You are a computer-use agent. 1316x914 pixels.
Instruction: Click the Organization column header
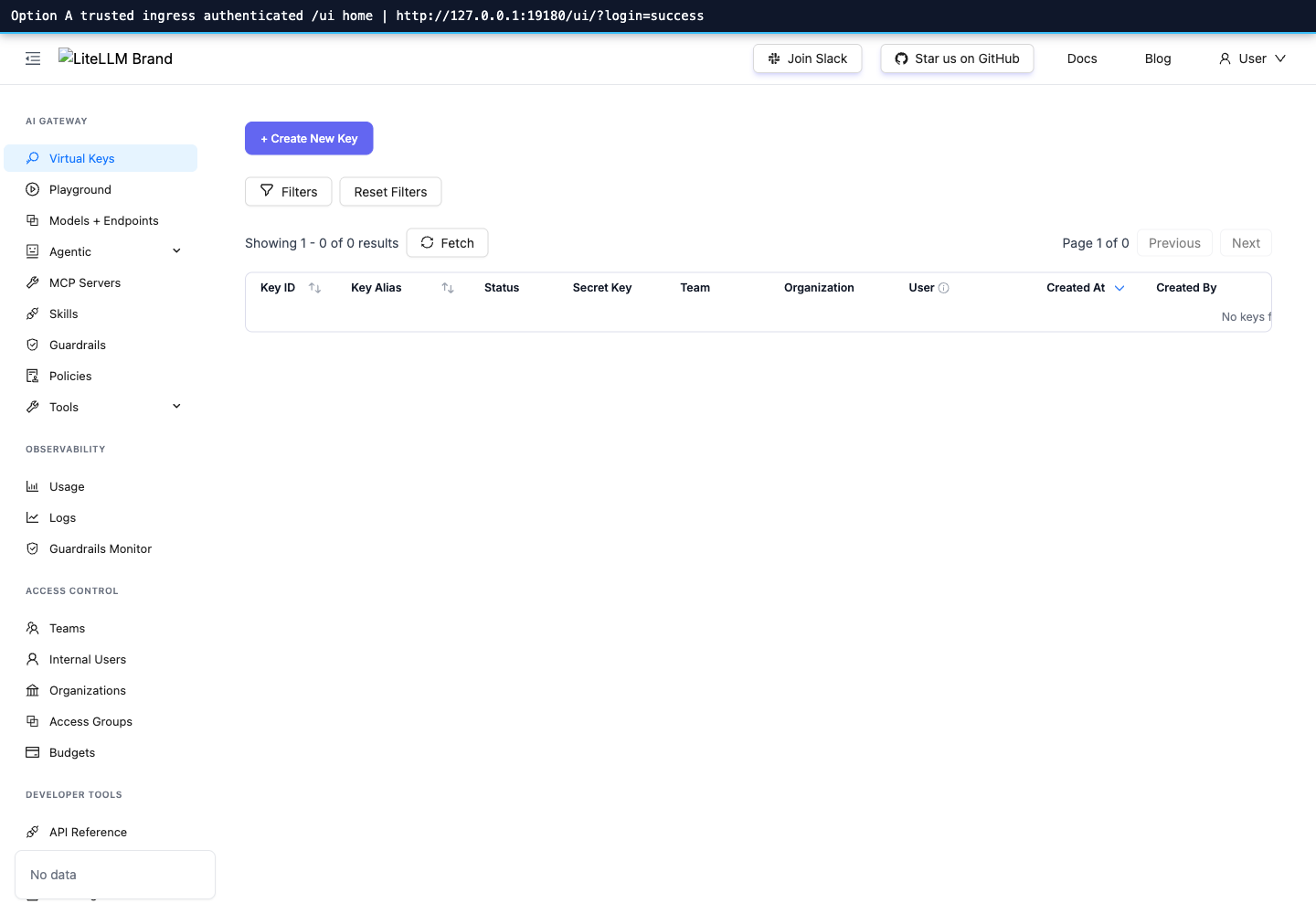pyautogui.click(x=819, y=288)
